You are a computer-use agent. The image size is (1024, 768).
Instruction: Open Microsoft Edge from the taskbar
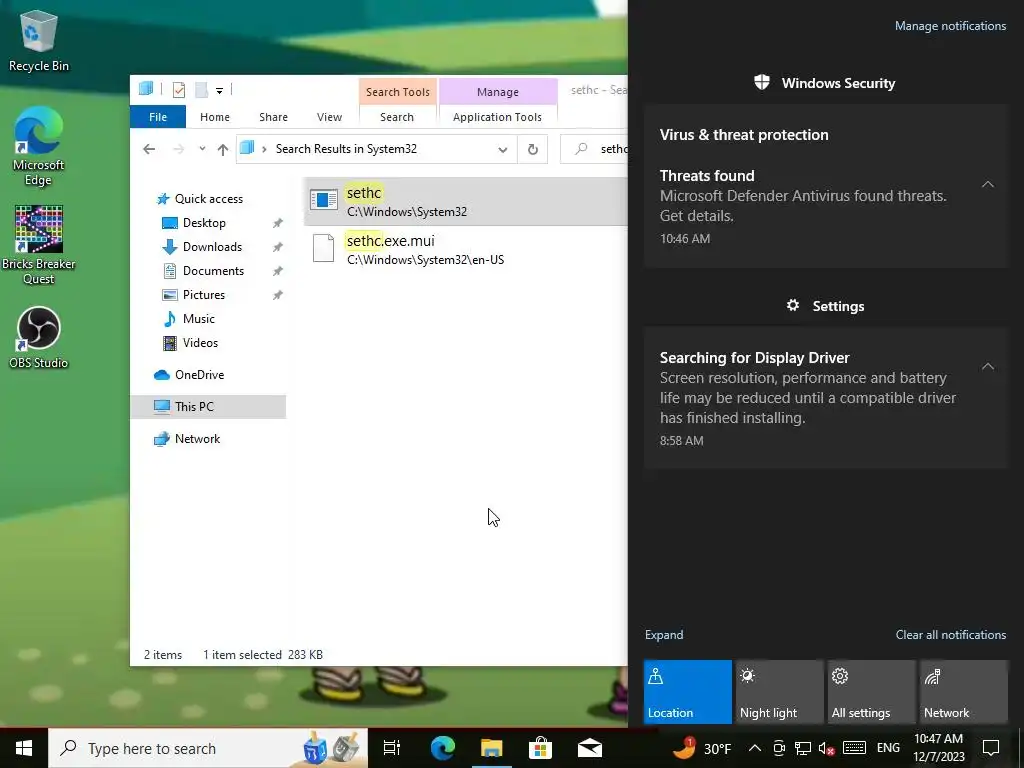[442, 748]
